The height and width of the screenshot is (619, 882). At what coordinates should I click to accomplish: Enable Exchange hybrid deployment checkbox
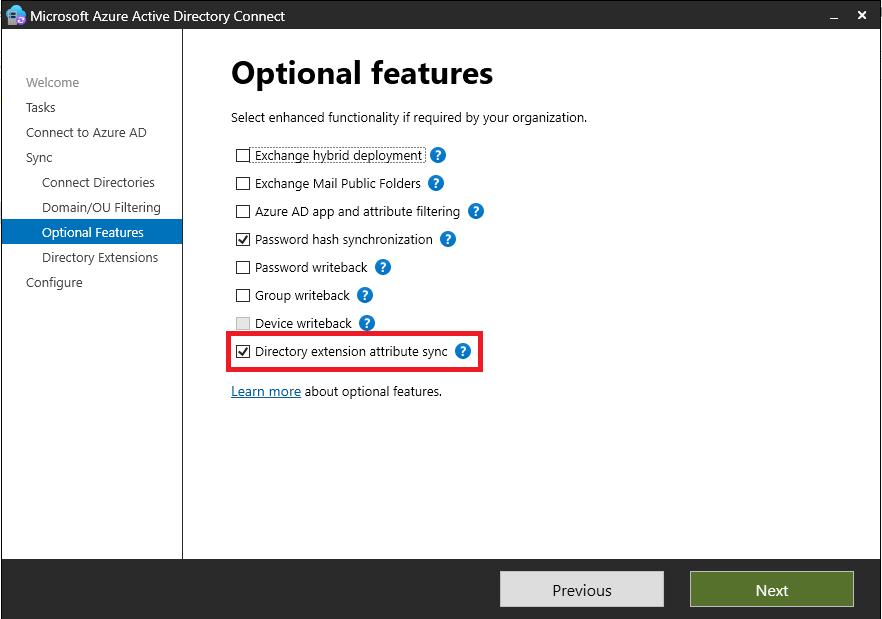[243, 156]
